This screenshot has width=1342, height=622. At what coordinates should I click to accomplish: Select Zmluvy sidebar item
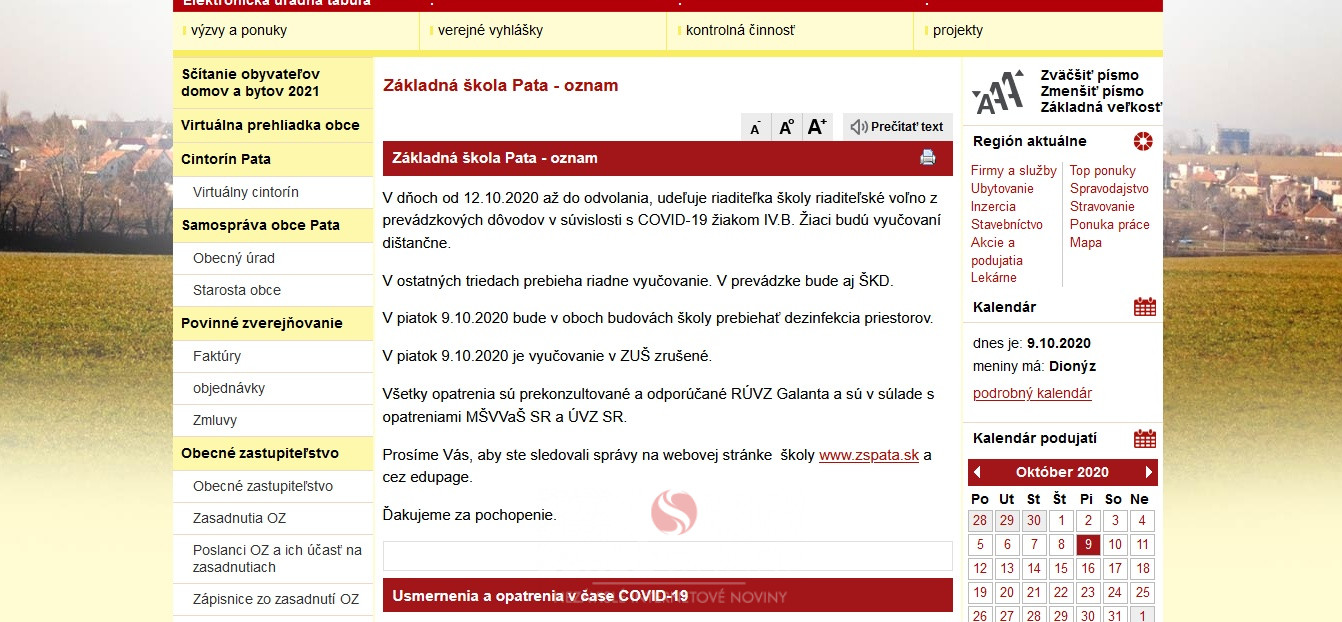(x=273, y=420)
